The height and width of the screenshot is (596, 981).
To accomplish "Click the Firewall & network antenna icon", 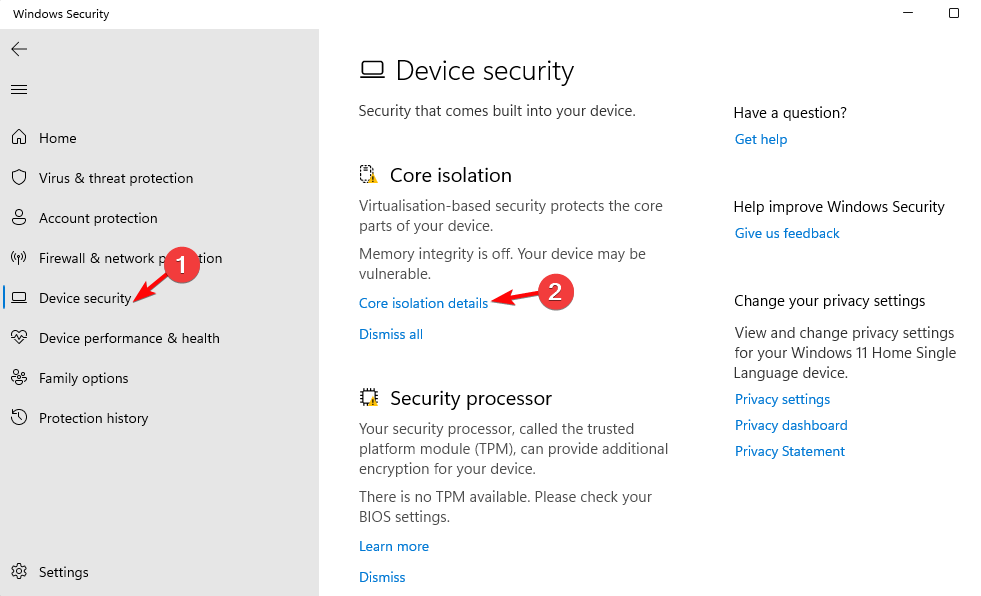I will pyautogui.click(x=19, y=258).
